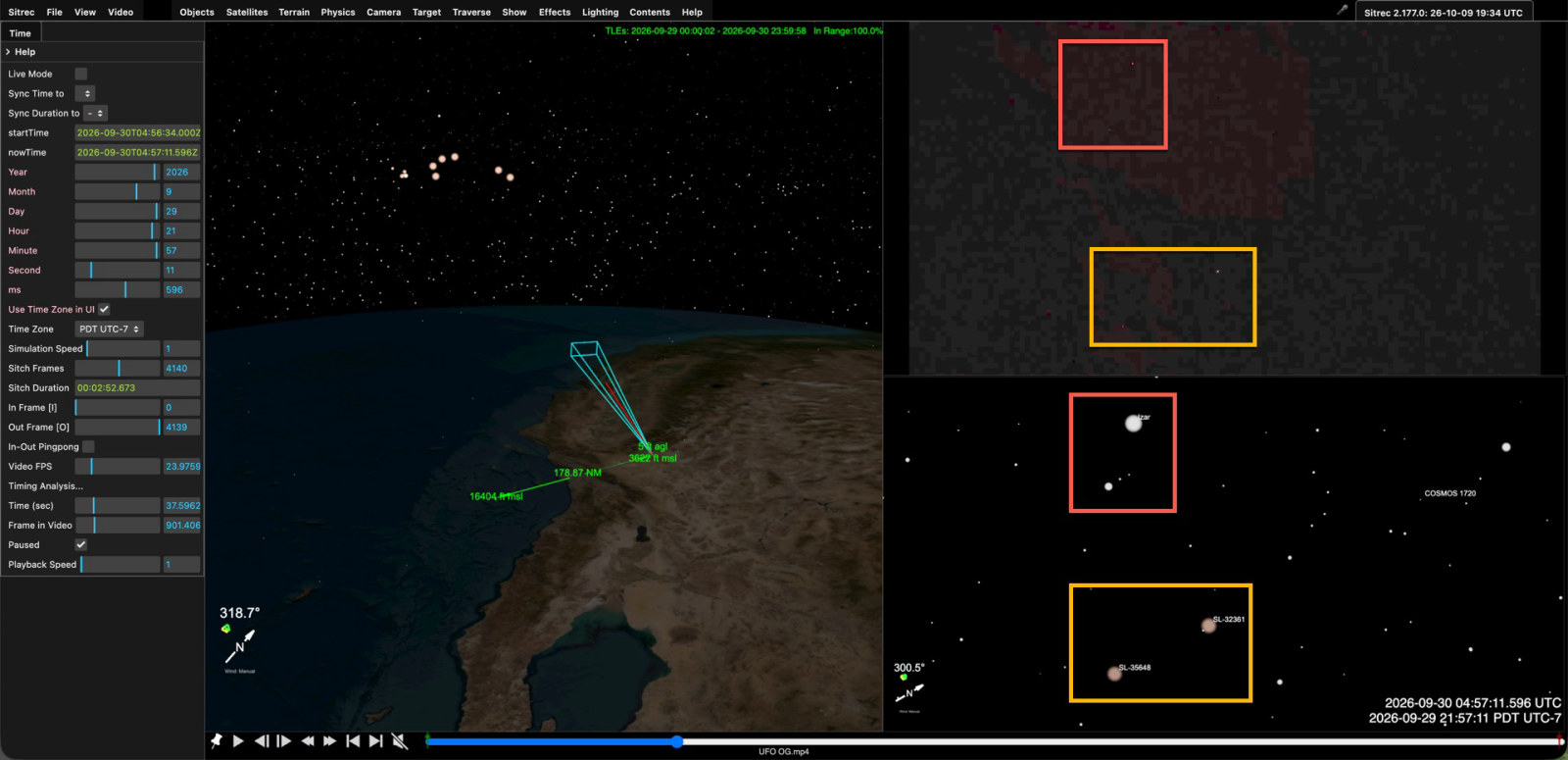Open the Camera menu
This screenshot has width=1568, height=760.
pyautogui.click(x=384, y=12)
